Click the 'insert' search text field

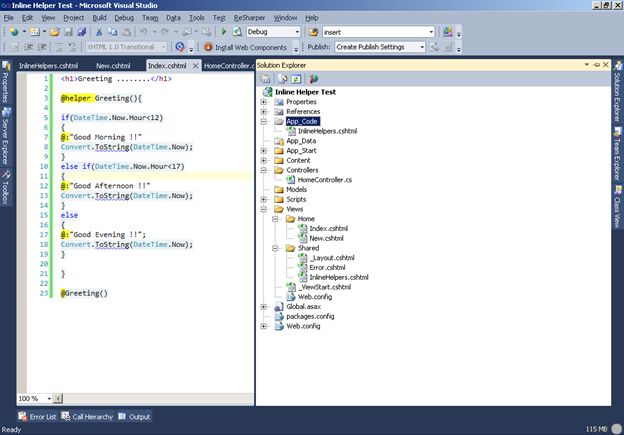375,32
